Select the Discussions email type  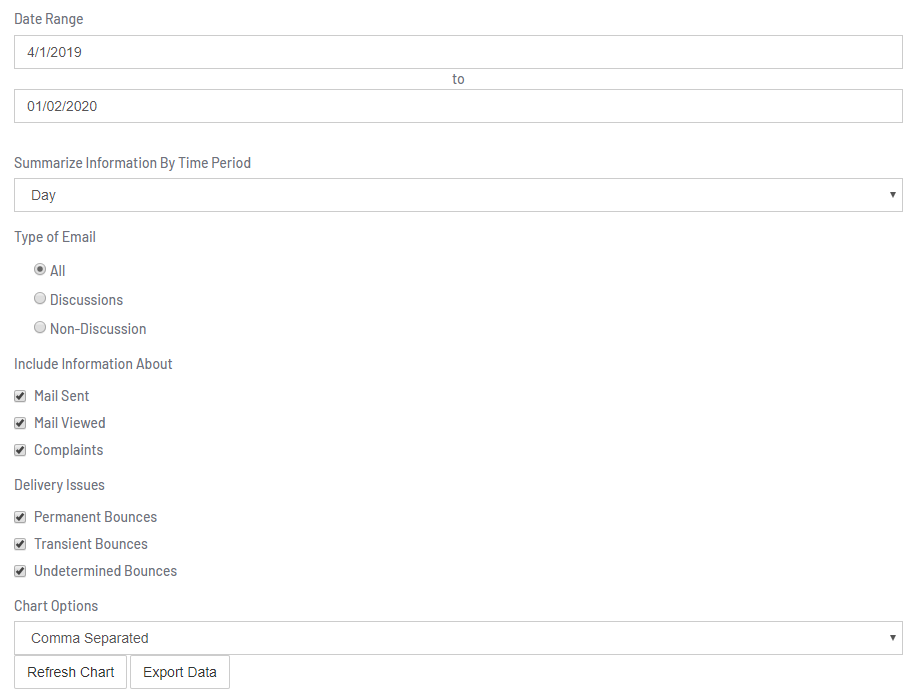click(x=39, y=298)
